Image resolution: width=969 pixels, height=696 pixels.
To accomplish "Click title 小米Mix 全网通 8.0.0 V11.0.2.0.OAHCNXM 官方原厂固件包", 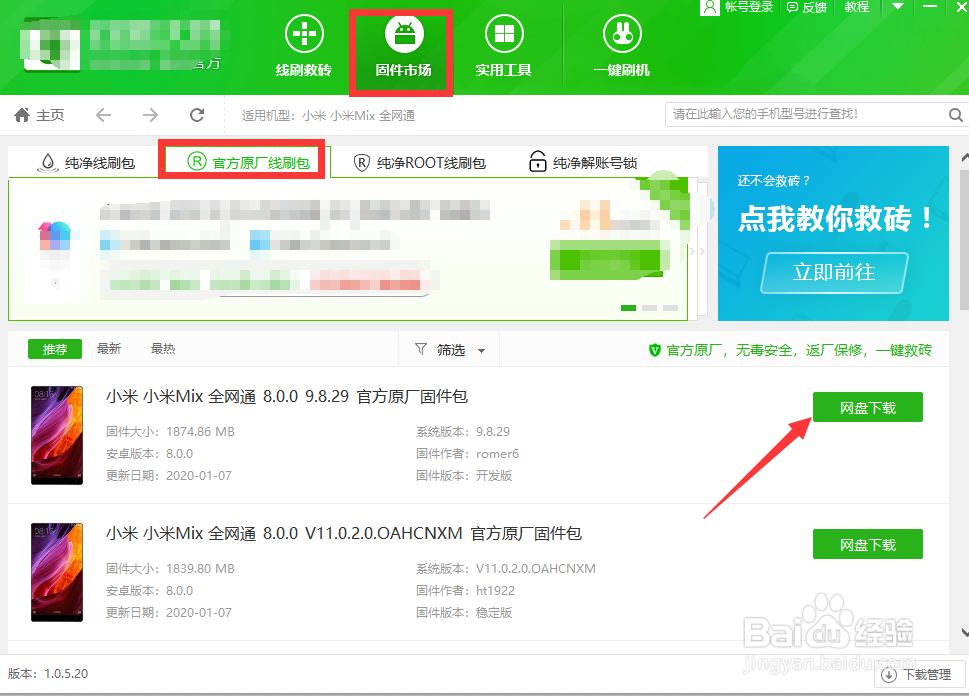I will 344,533.
